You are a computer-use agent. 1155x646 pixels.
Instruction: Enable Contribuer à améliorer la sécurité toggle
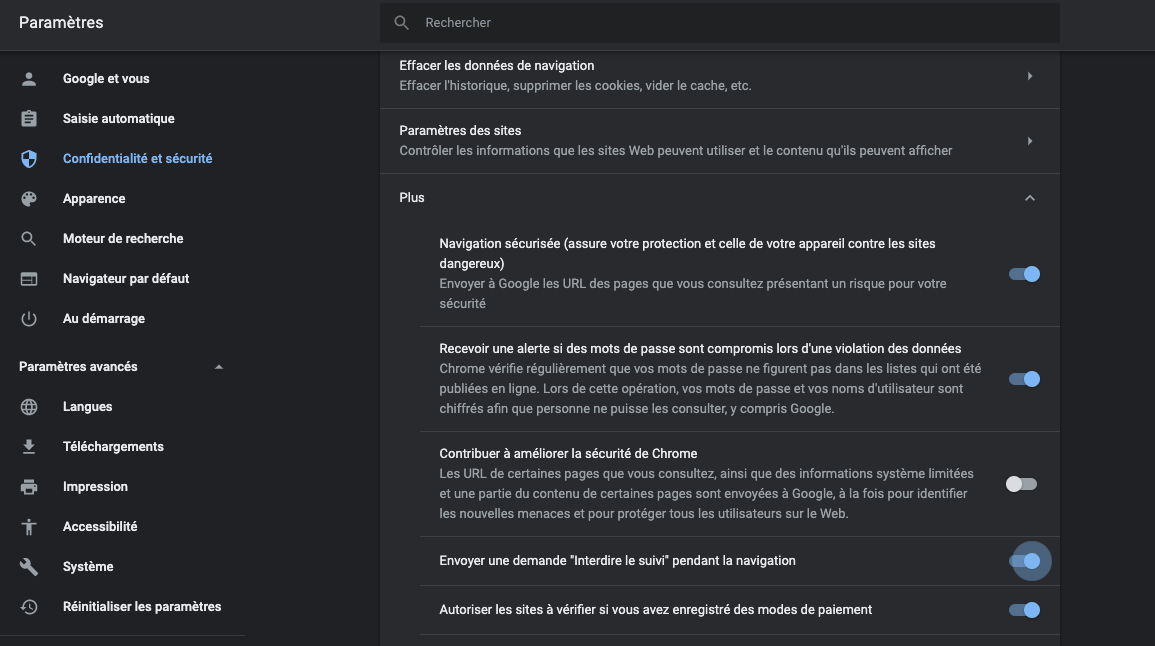pyautogui.click(x=1022, y=484)
